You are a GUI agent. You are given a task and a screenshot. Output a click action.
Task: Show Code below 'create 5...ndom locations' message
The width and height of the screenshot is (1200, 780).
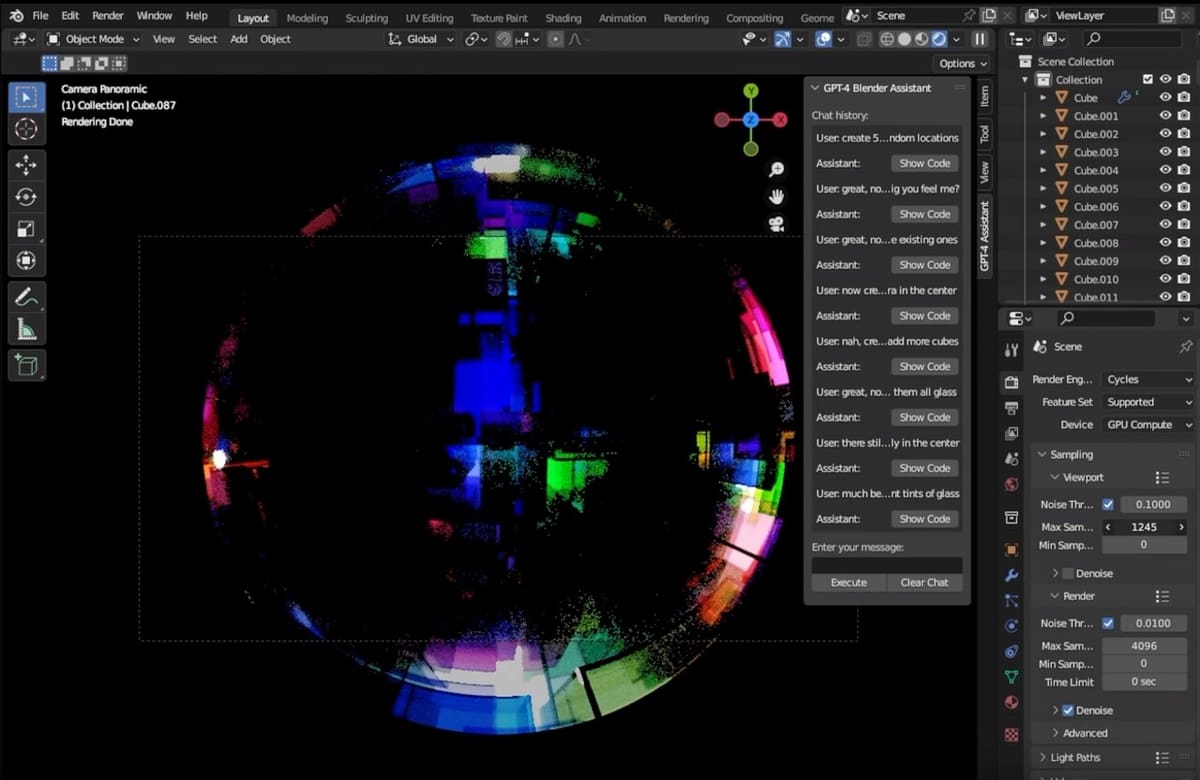925,163
